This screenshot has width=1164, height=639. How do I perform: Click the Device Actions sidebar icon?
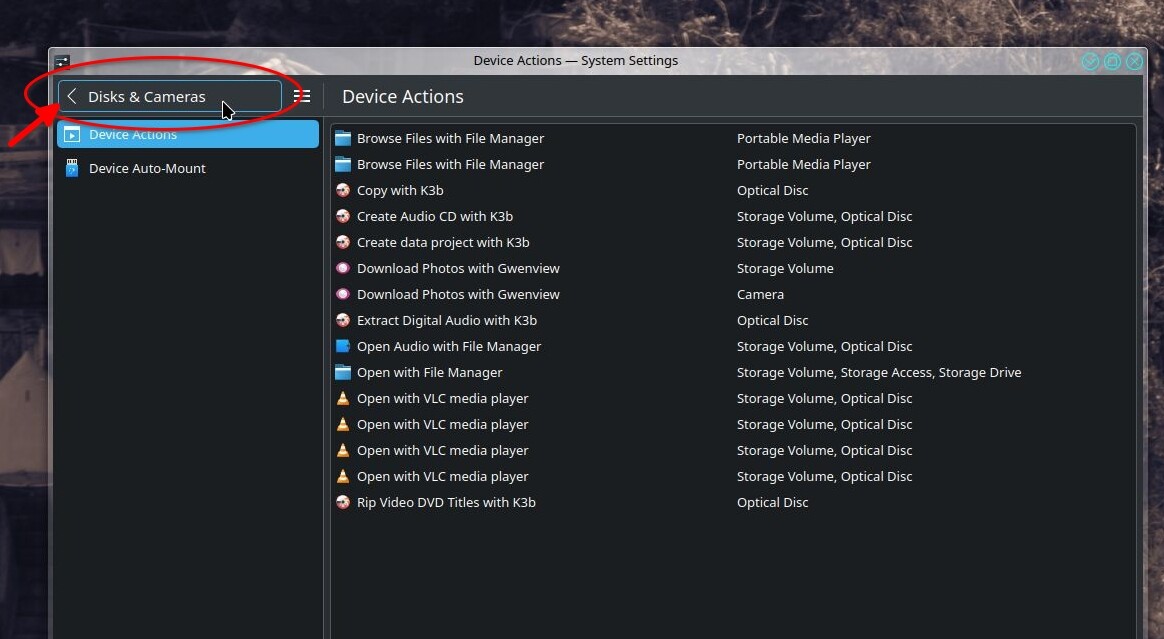click(x=72, y=134)
